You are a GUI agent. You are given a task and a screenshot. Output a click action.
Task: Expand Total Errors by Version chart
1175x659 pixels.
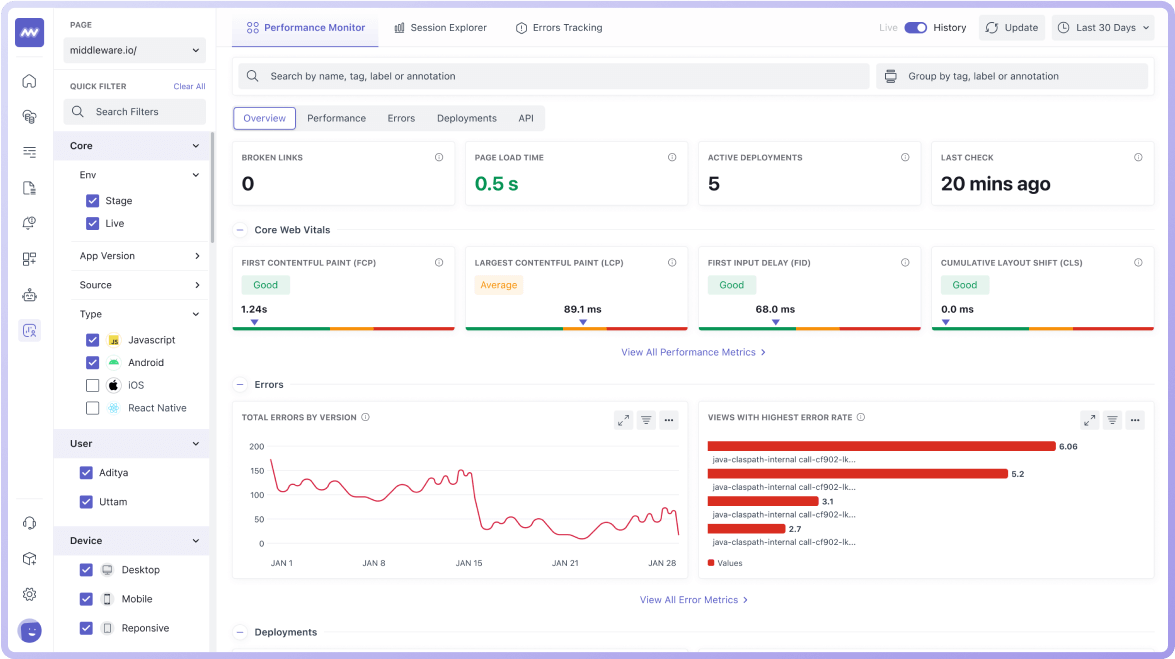(x=623, y=421)
